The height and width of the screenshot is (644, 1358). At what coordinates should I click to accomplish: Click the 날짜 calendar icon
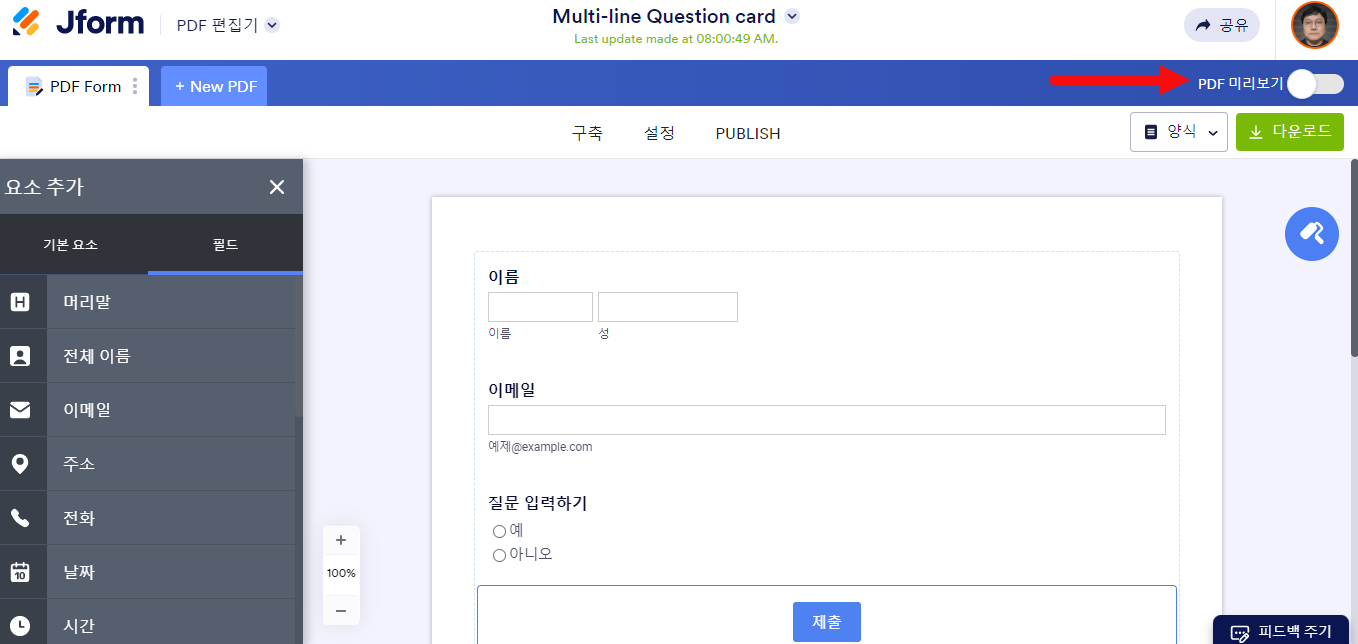pyautogui.click(x=20, y=572)
